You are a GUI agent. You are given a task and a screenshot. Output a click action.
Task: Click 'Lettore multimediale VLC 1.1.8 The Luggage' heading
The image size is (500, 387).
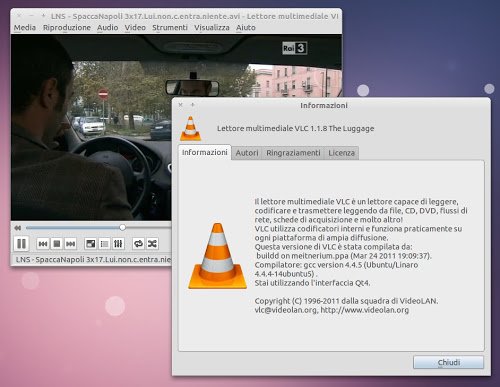[x=296, y=128]
